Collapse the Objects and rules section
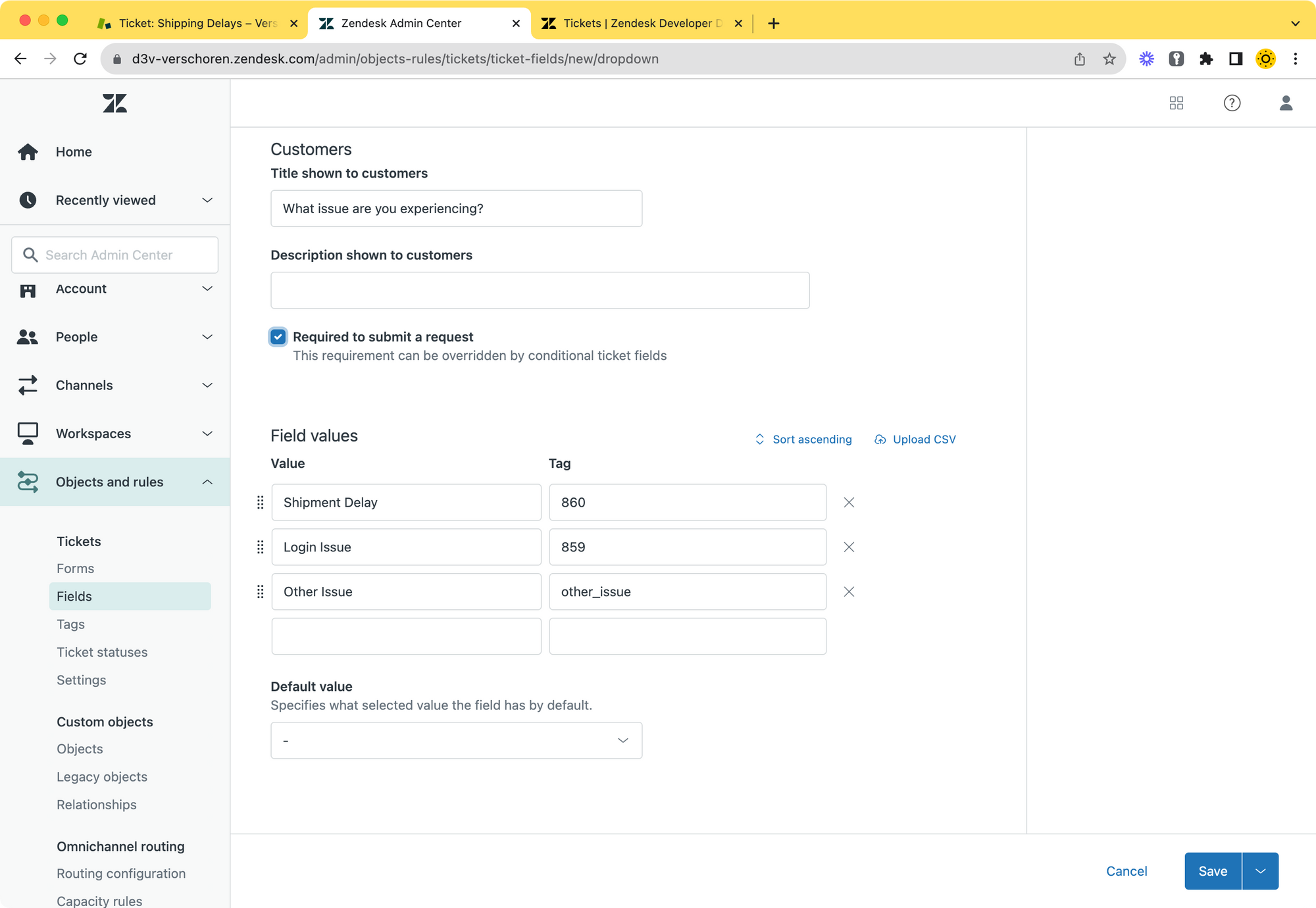This screenshot has height=908, width=1316. (207, 482)
